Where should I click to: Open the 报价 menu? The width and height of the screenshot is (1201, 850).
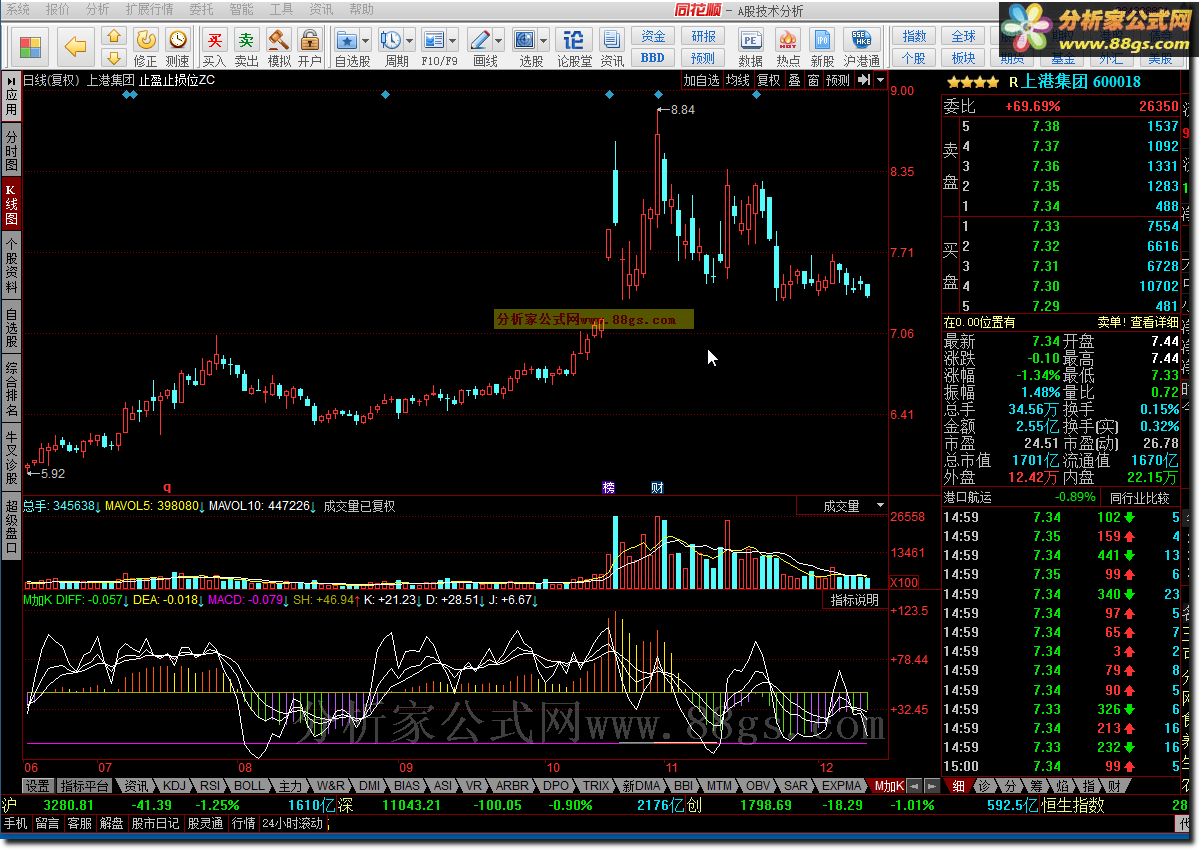click(x=58, y=9)
